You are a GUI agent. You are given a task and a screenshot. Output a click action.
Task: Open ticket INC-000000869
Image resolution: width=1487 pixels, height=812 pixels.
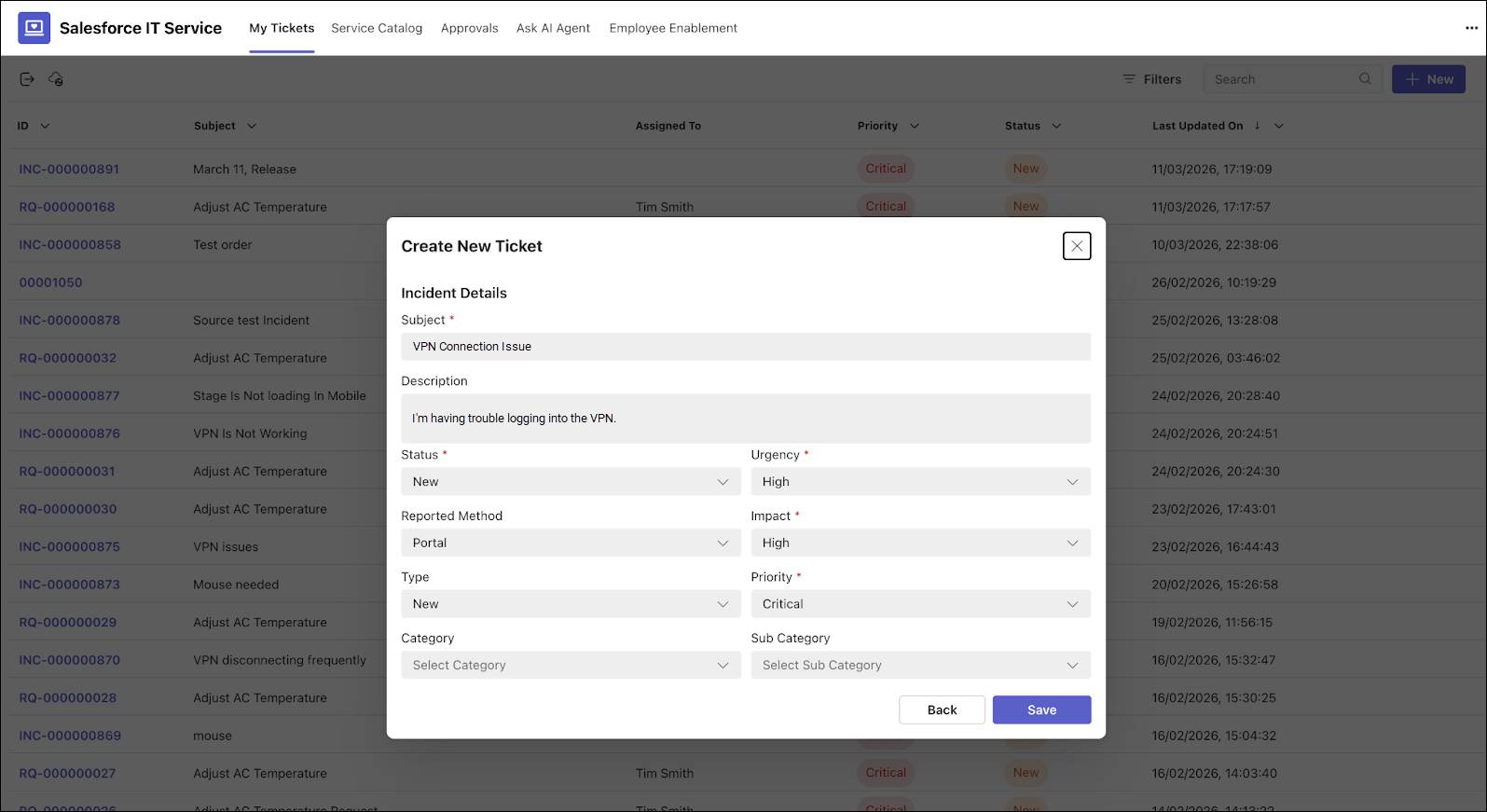click(x=70, y=736)
